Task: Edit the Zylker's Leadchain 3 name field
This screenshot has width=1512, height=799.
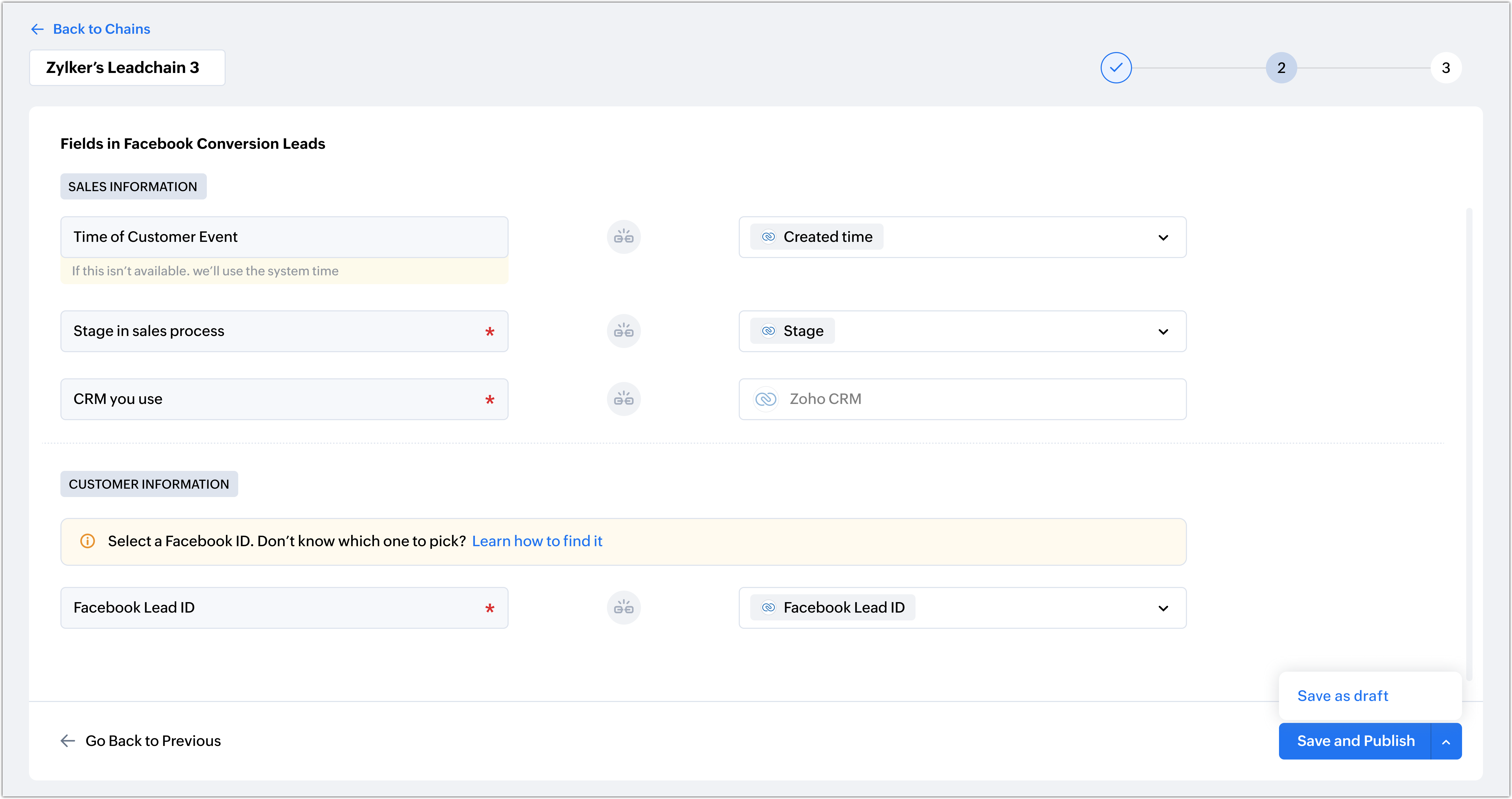Action: click(127, 68)
